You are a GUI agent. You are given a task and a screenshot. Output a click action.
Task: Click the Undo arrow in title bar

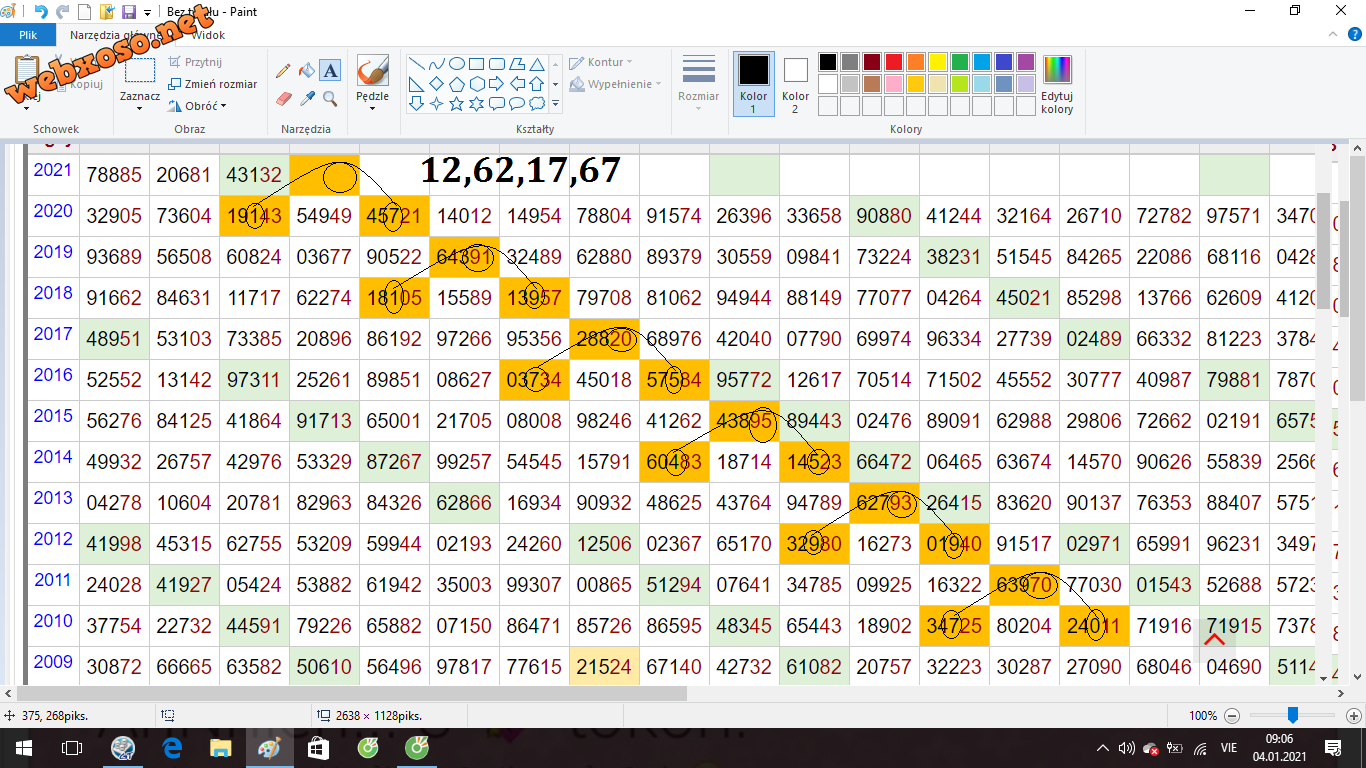tap(41, 12)
